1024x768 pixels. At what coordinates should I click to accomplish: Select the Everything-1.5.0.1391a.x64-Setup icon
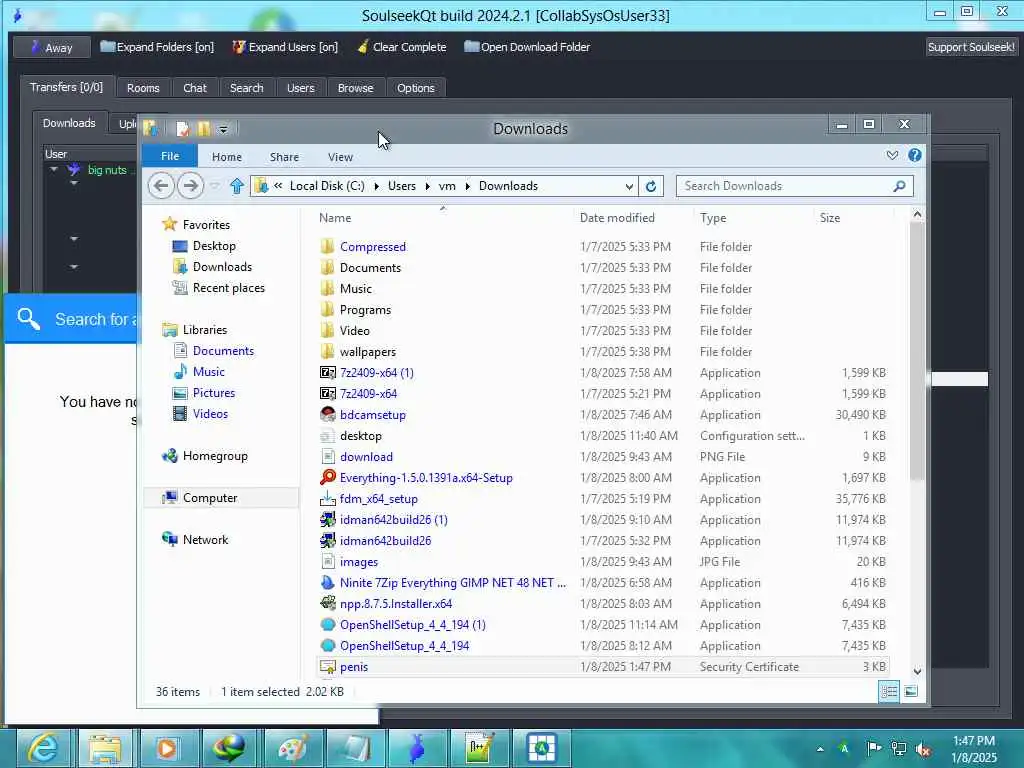tap(327, 477)
